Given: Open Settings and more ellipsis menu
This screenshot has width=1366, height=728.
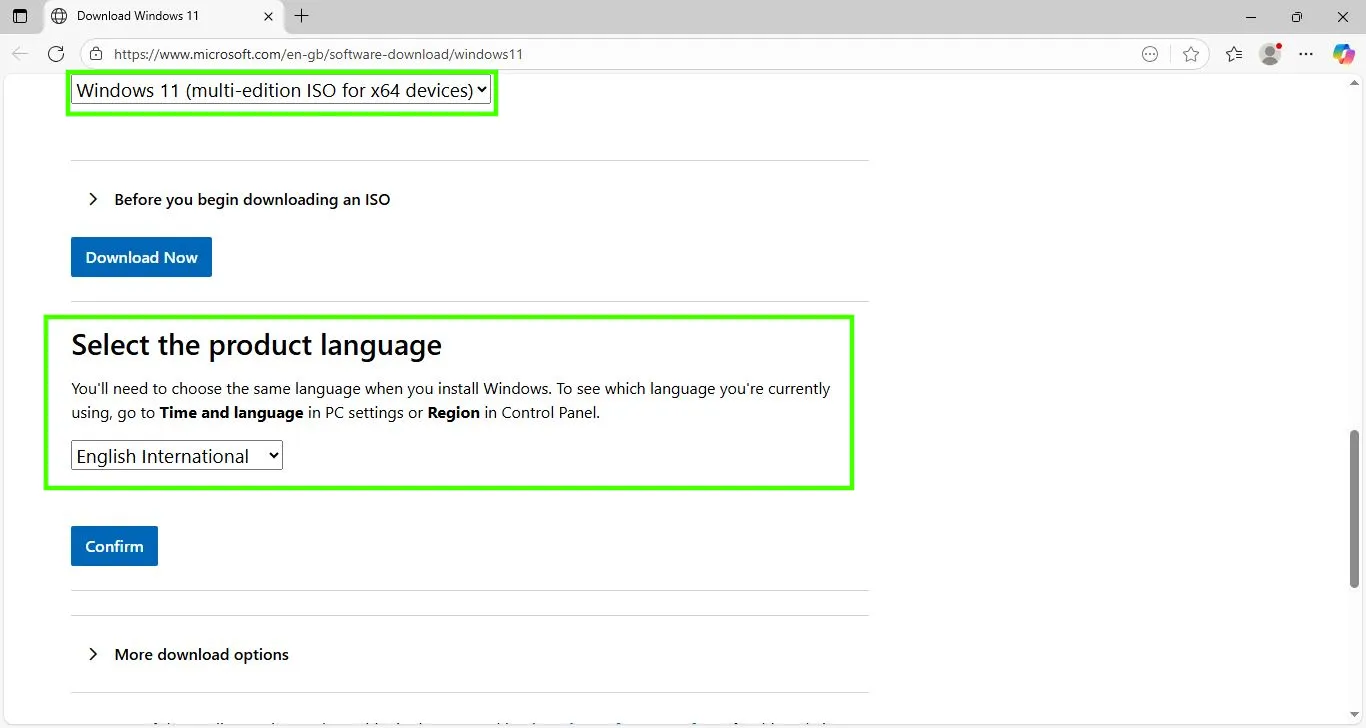Looking at the screenshot, I should 1306,54.
